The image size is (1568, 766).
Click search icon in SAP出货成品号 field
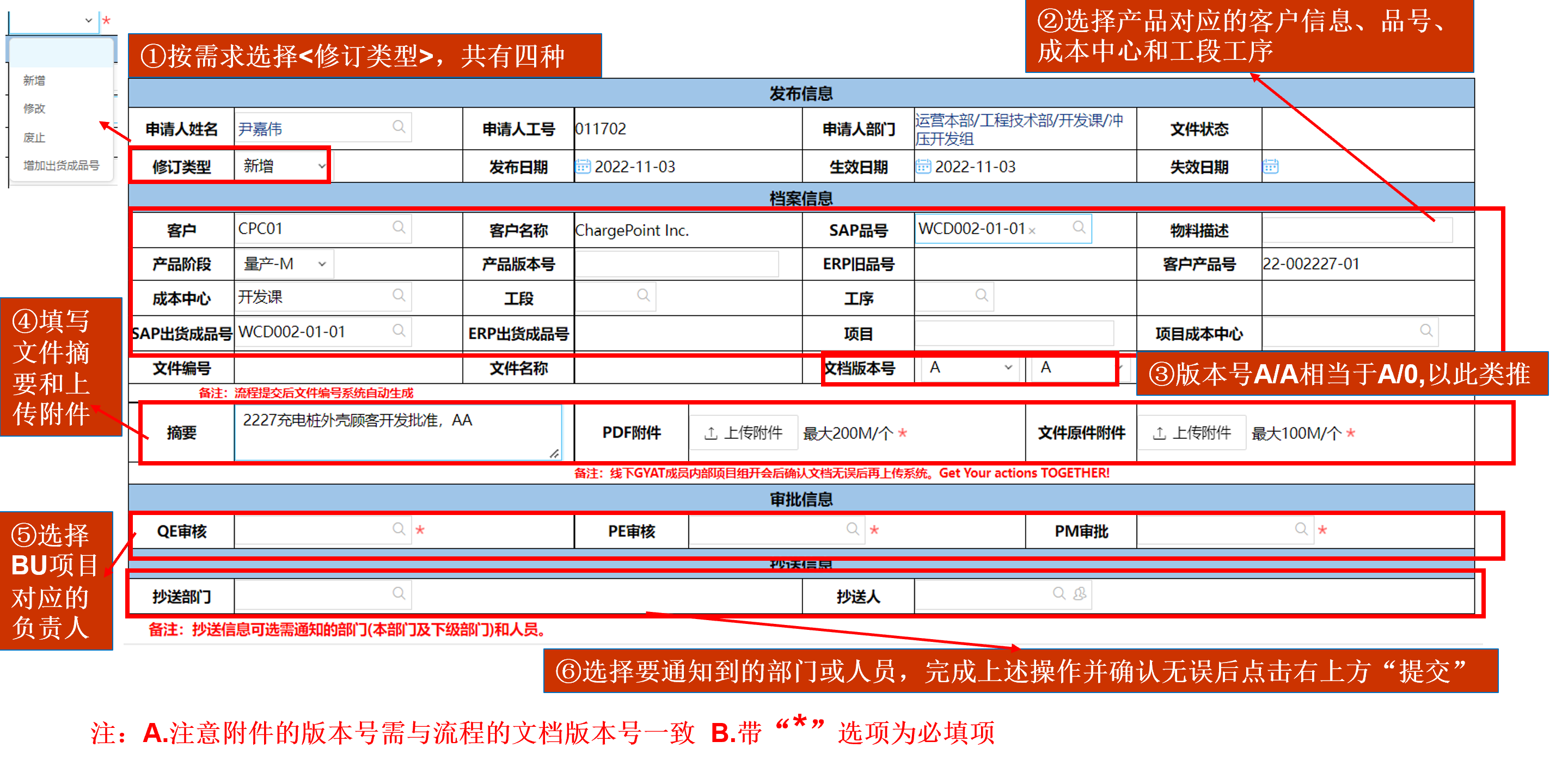coord(399,330)
